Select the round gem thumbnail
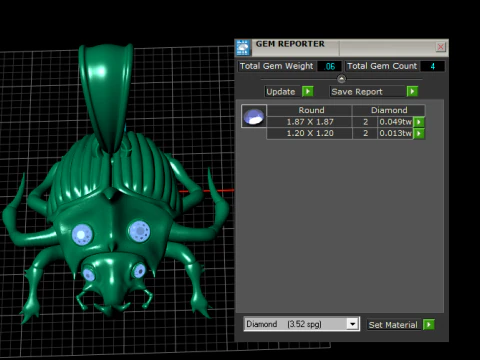480x360 pixels. (x=254, y=116)
